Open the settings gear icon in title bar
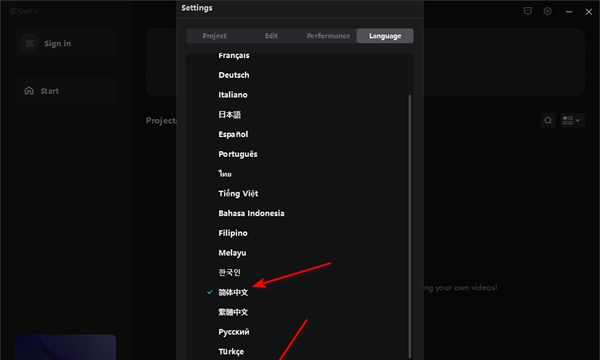Image resolution: width=600 pixels, height=360 pixels. [548, 11]
